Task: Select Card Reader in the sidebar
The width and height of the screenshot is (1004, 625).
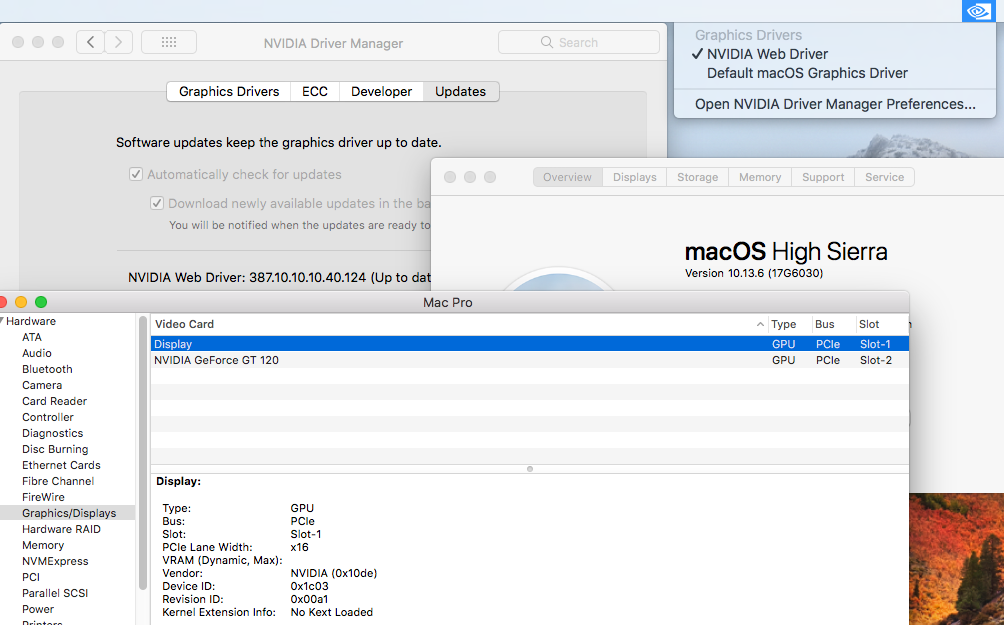Action: click(54, 401)
